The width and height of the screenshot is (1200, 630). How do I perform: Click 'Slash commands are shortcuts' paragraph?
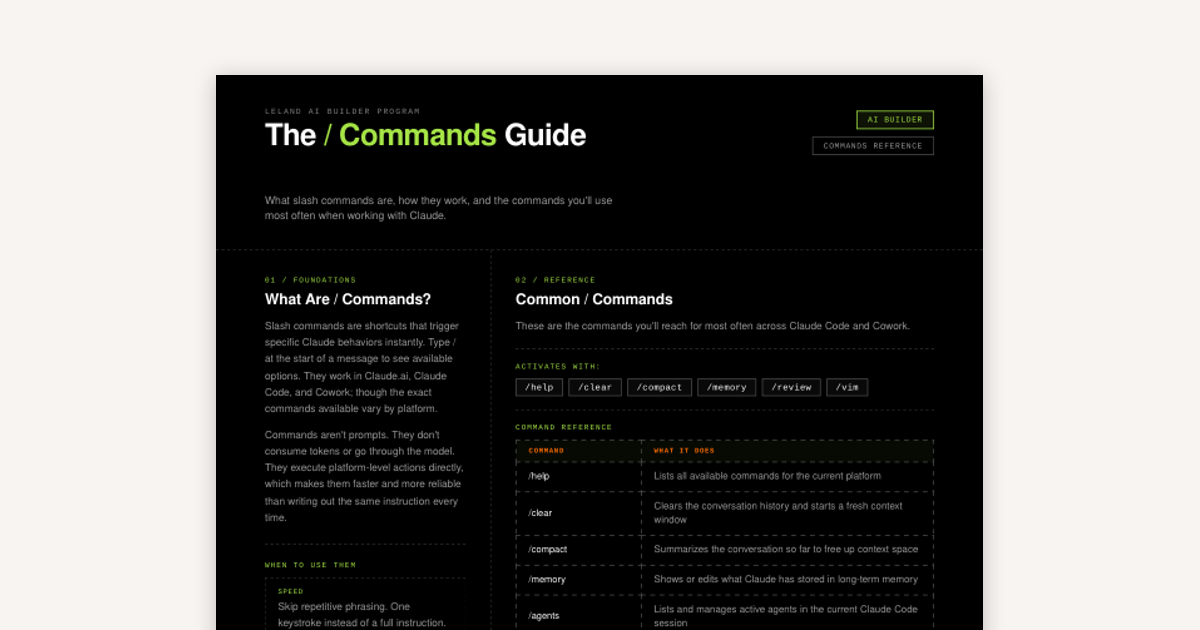(363, 367)
